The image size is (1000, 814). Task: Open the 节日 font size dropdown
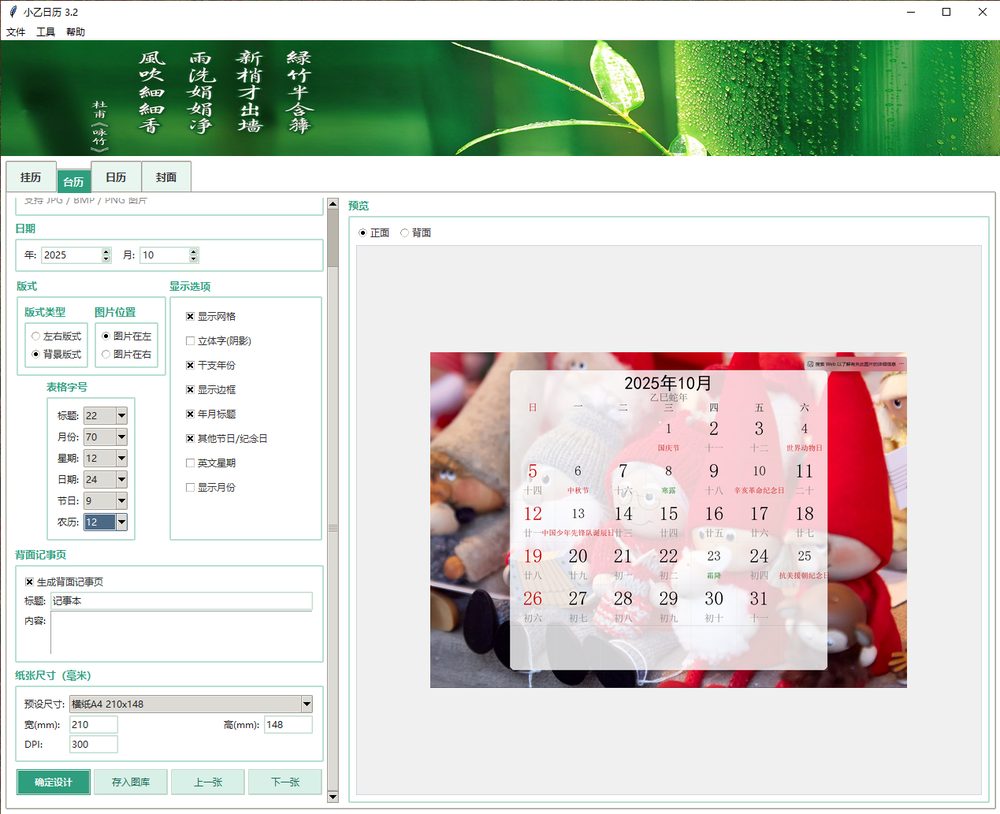click(x=121, y=501)
